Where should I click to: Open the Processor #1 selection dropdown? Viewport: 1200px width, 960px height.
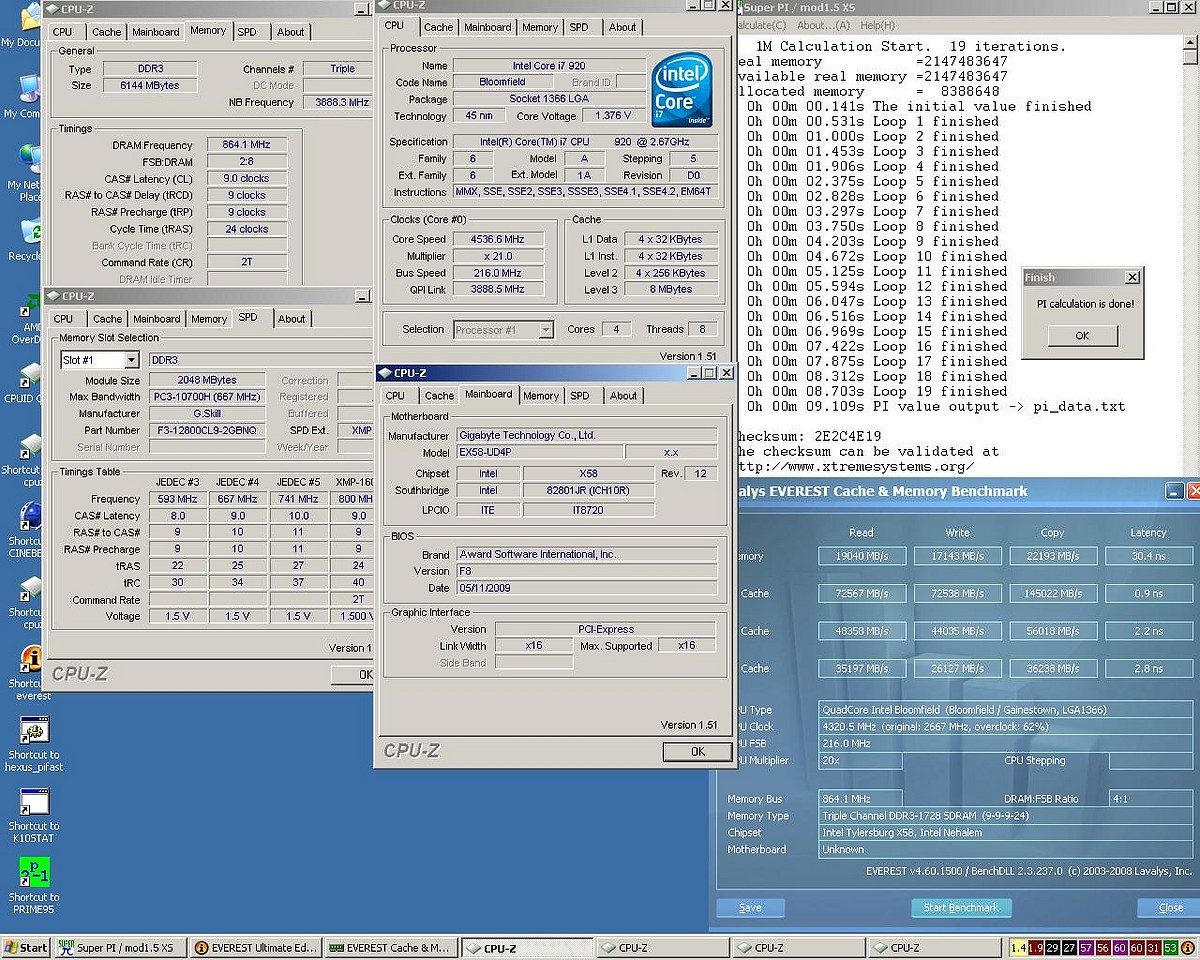[x=545, y=329]
